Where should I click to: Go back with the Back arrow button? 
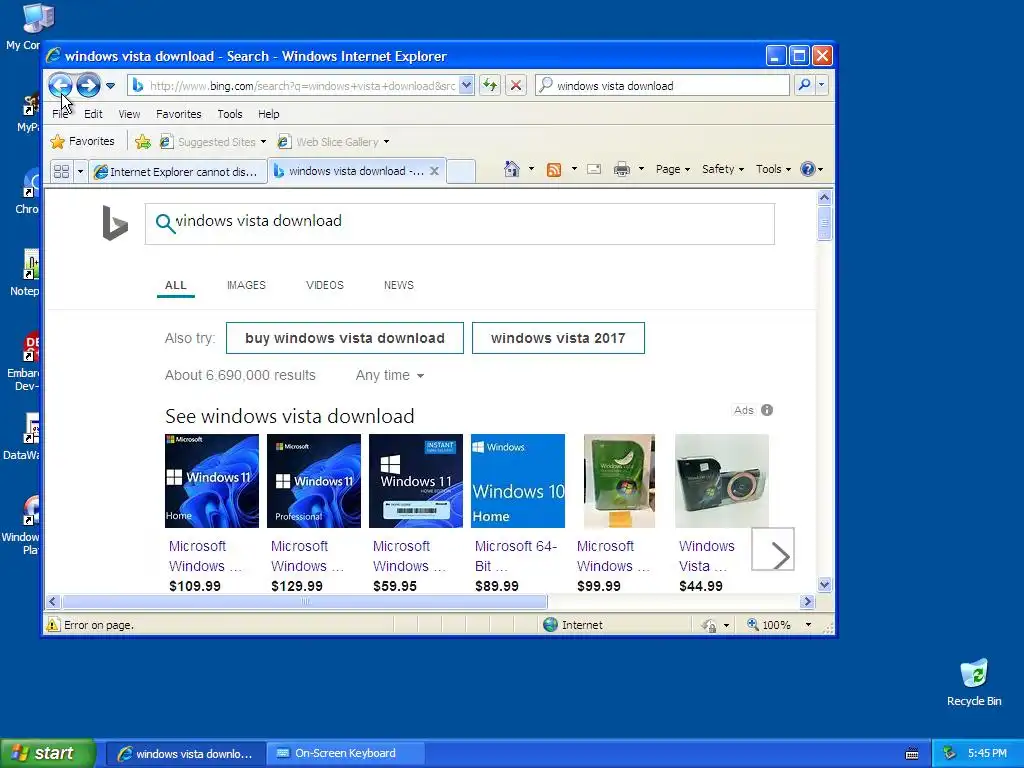pos(60,85)
